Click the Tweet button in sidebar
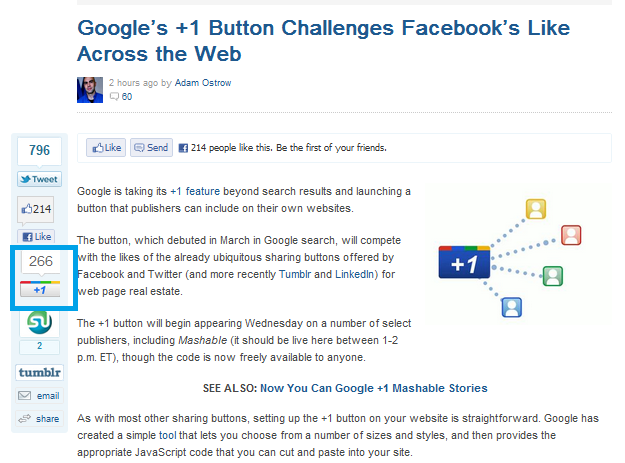 point(39,179)
